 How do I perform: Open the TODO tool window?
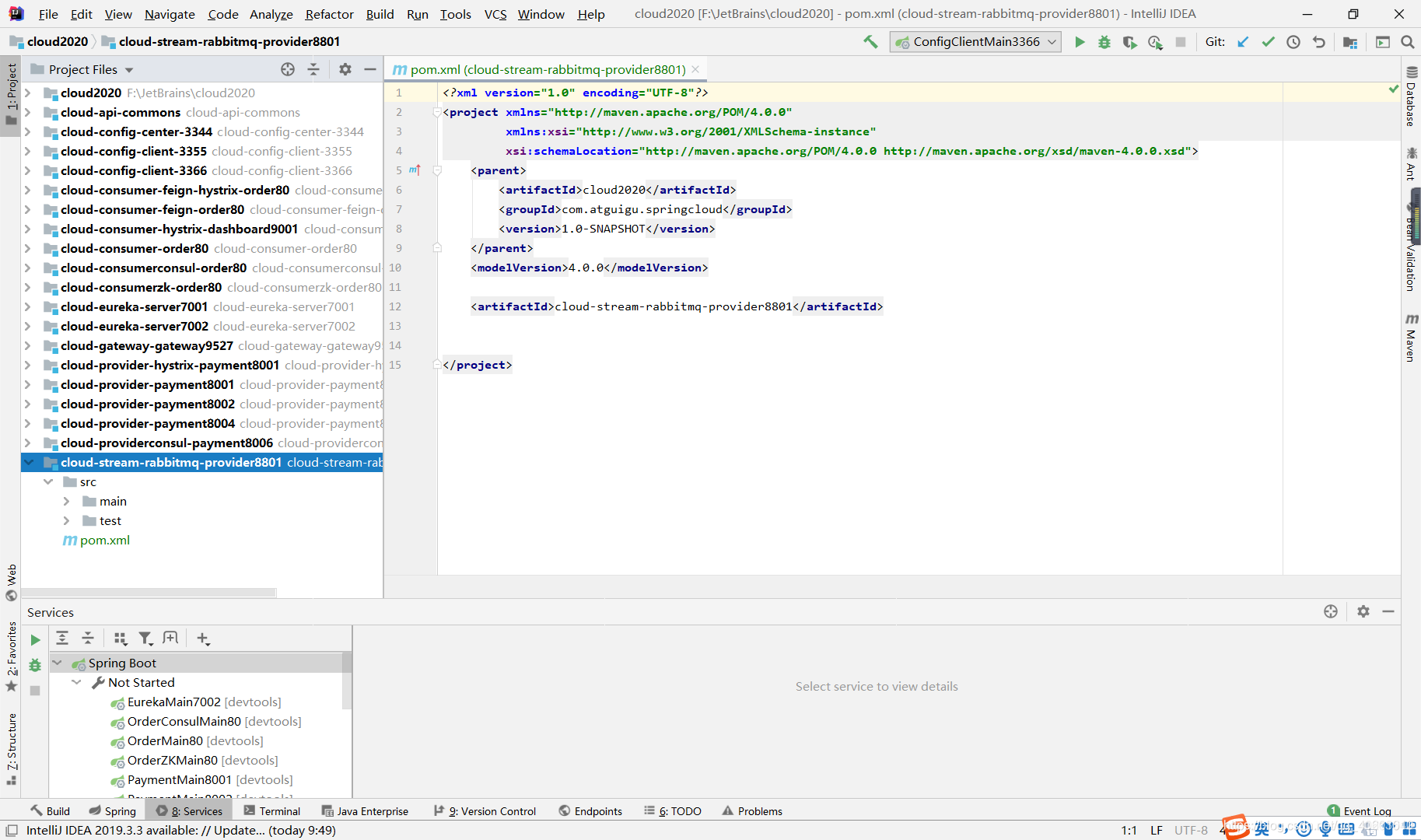coord(673,810)
